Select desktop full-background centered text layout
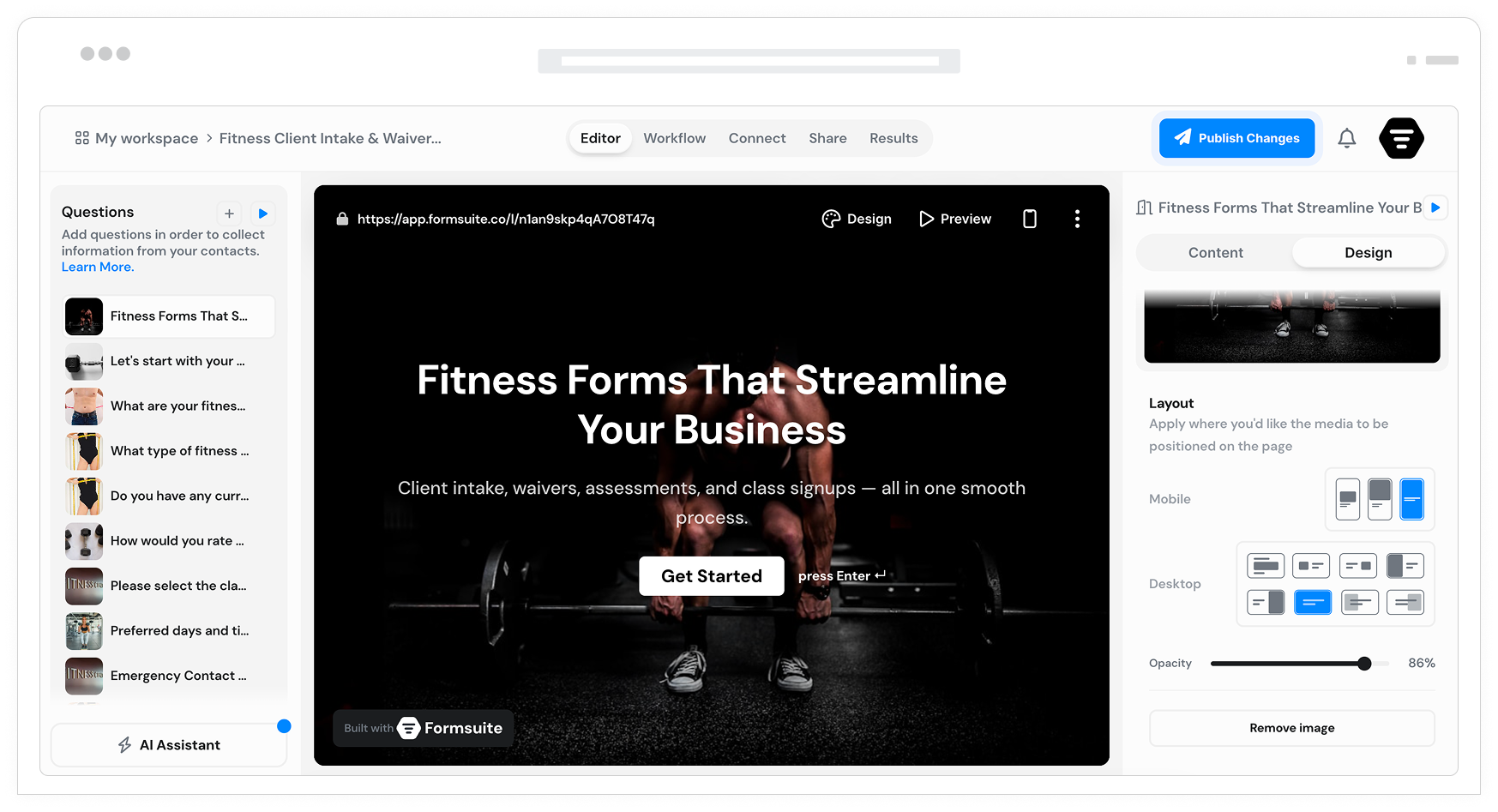This screenshot has height=812, width=1498. (1312, 603)
